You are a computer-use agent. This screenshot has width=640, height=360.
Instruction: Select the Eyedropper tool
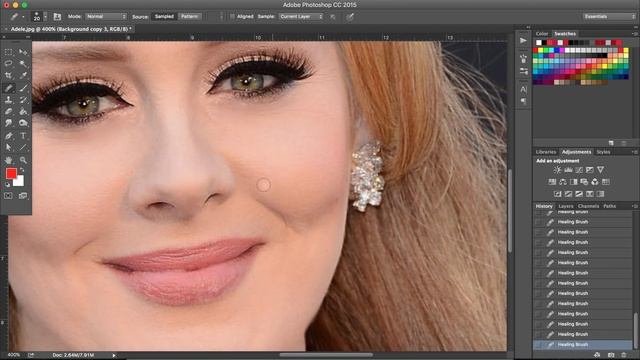(x=23, y=76)
